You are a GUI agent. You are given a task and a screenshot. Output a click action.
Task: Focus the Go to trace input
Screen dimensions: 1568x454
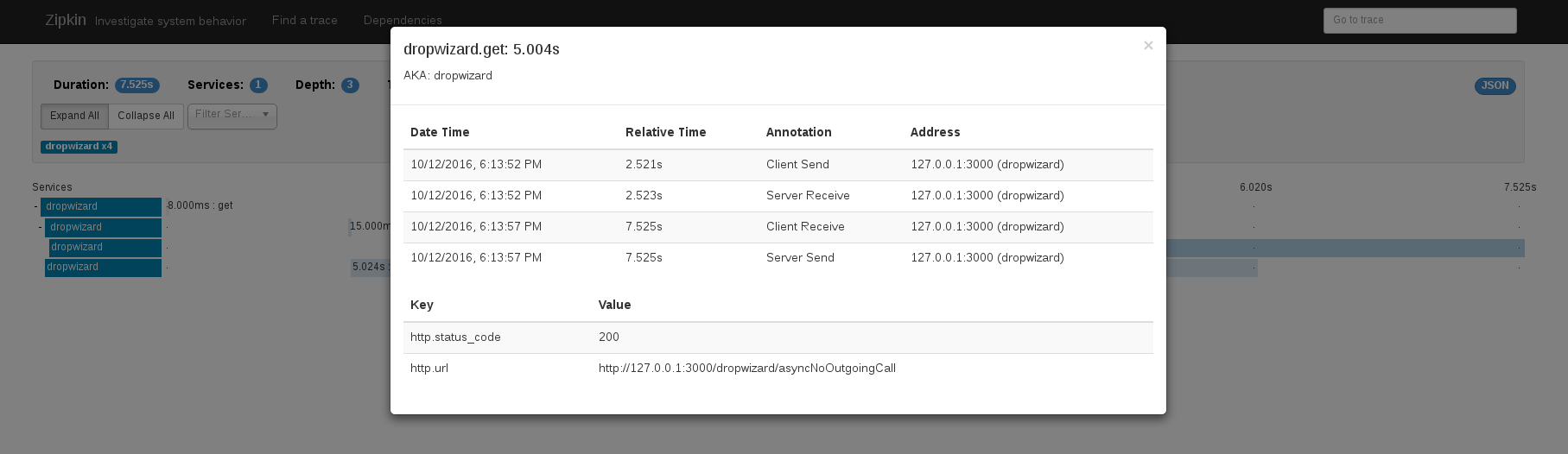[1419, 21]
